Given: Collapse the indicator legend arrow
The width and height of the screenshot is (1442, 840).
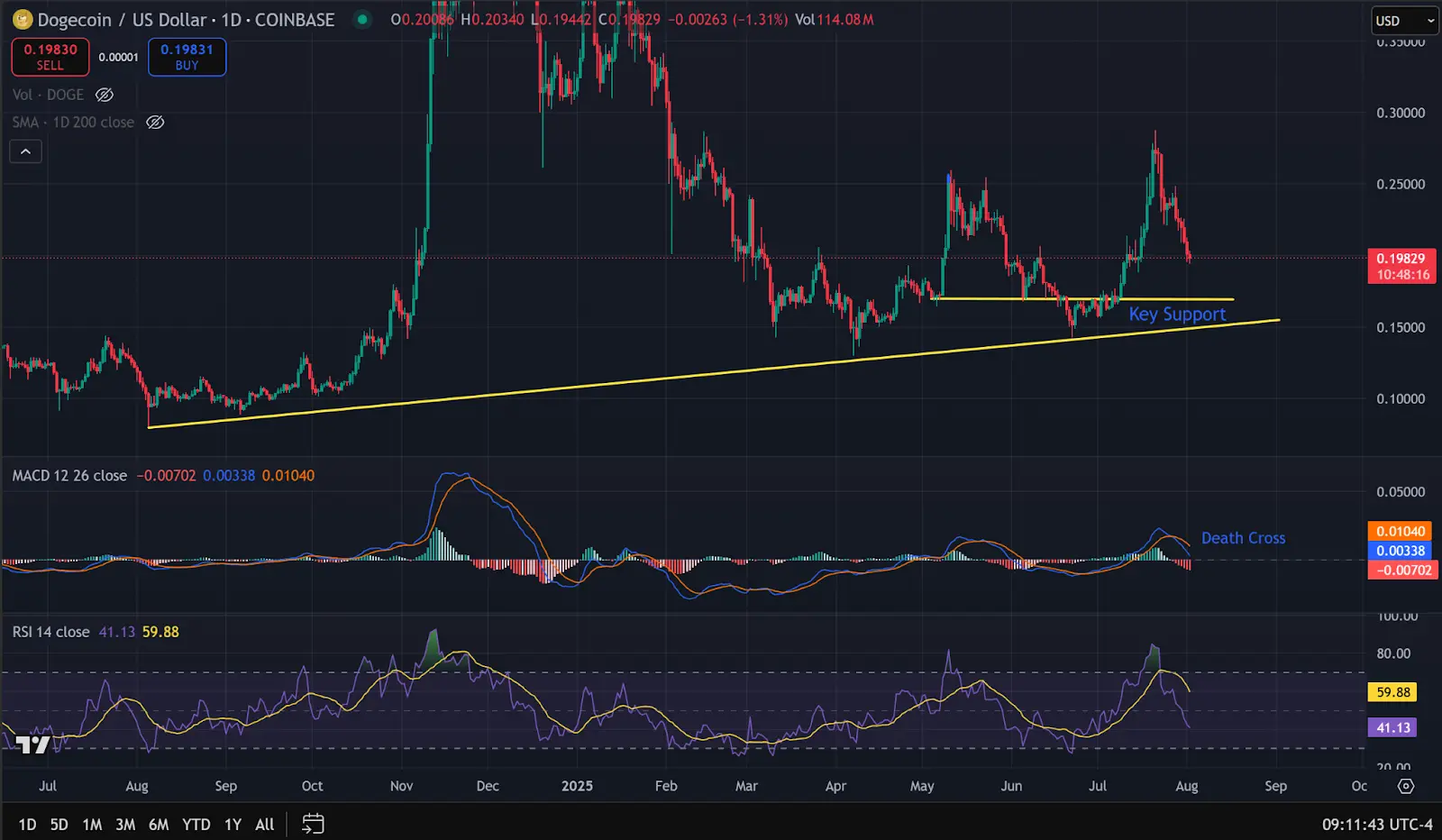Looking at the screenshot, I should click(26, 151).
